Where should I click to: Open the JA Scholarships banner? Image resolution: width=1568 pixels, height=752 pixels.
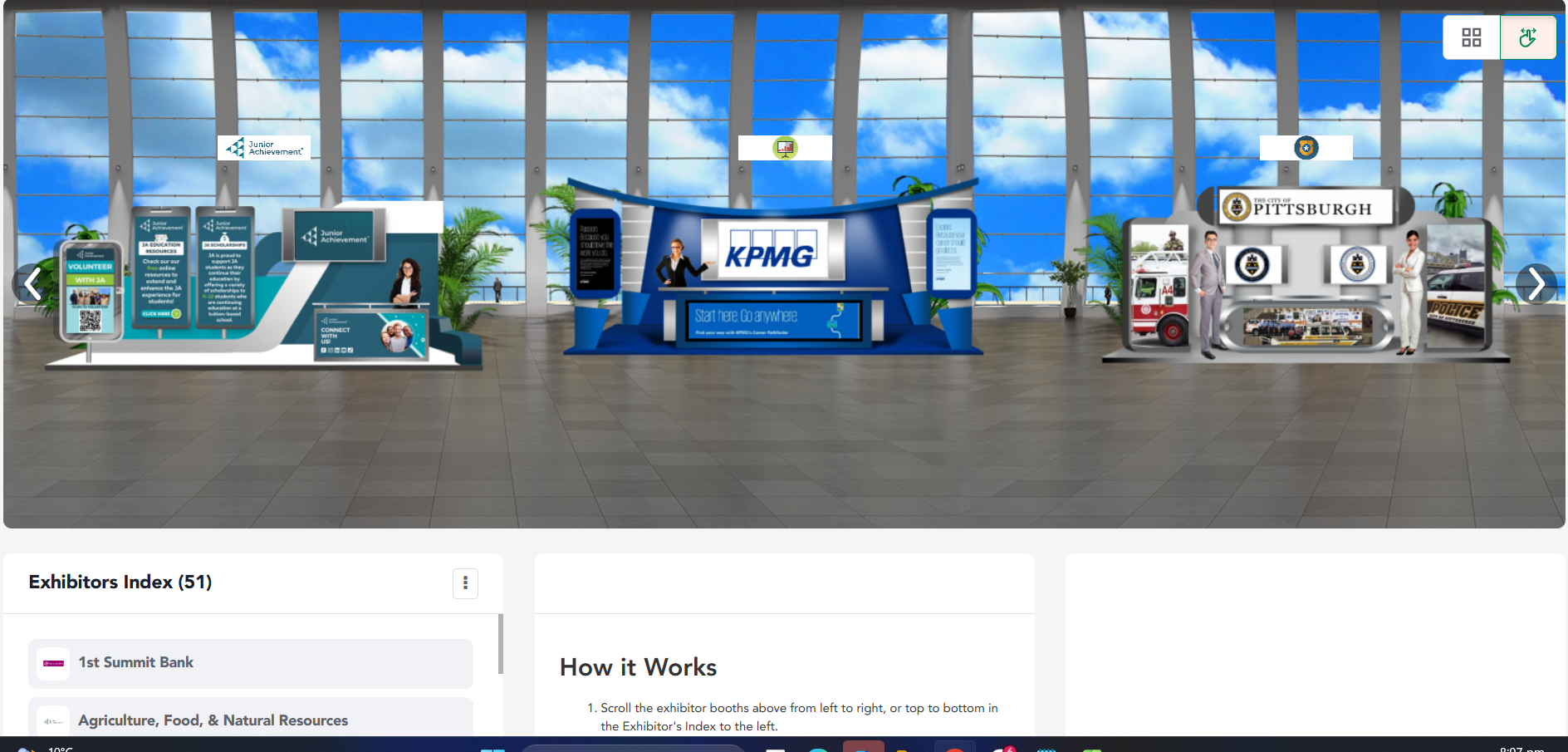[224, 266]
